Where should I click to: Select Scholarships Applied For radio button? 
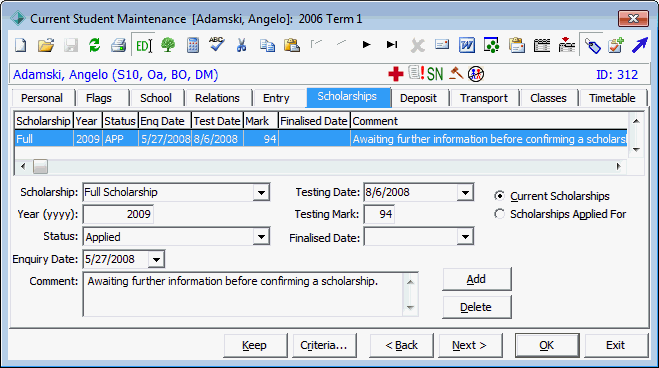[499, 214]
